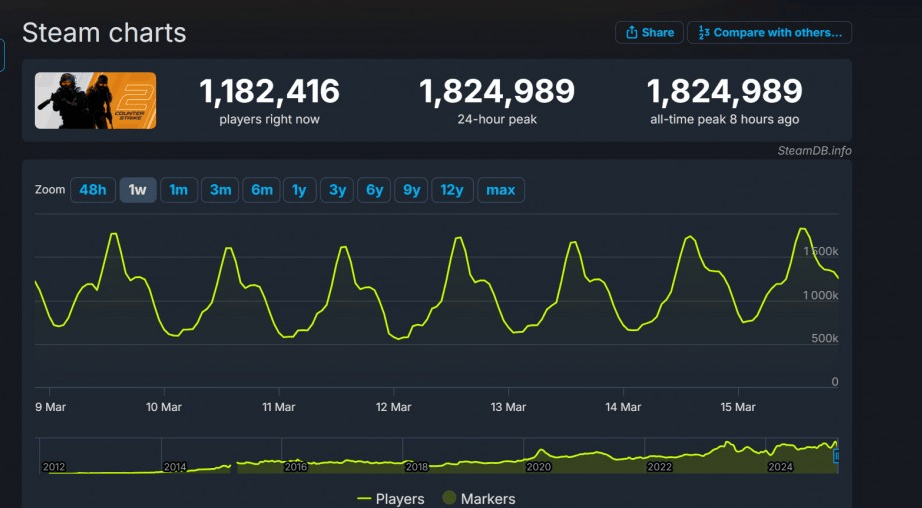922x508 pixels.
Task: Show the max time range
Action: [x=501, y=190]
